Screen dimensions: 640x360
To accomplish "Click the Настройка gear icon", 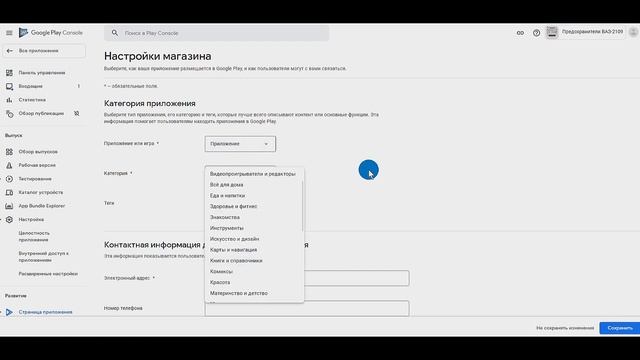I will tap(9, 220).
